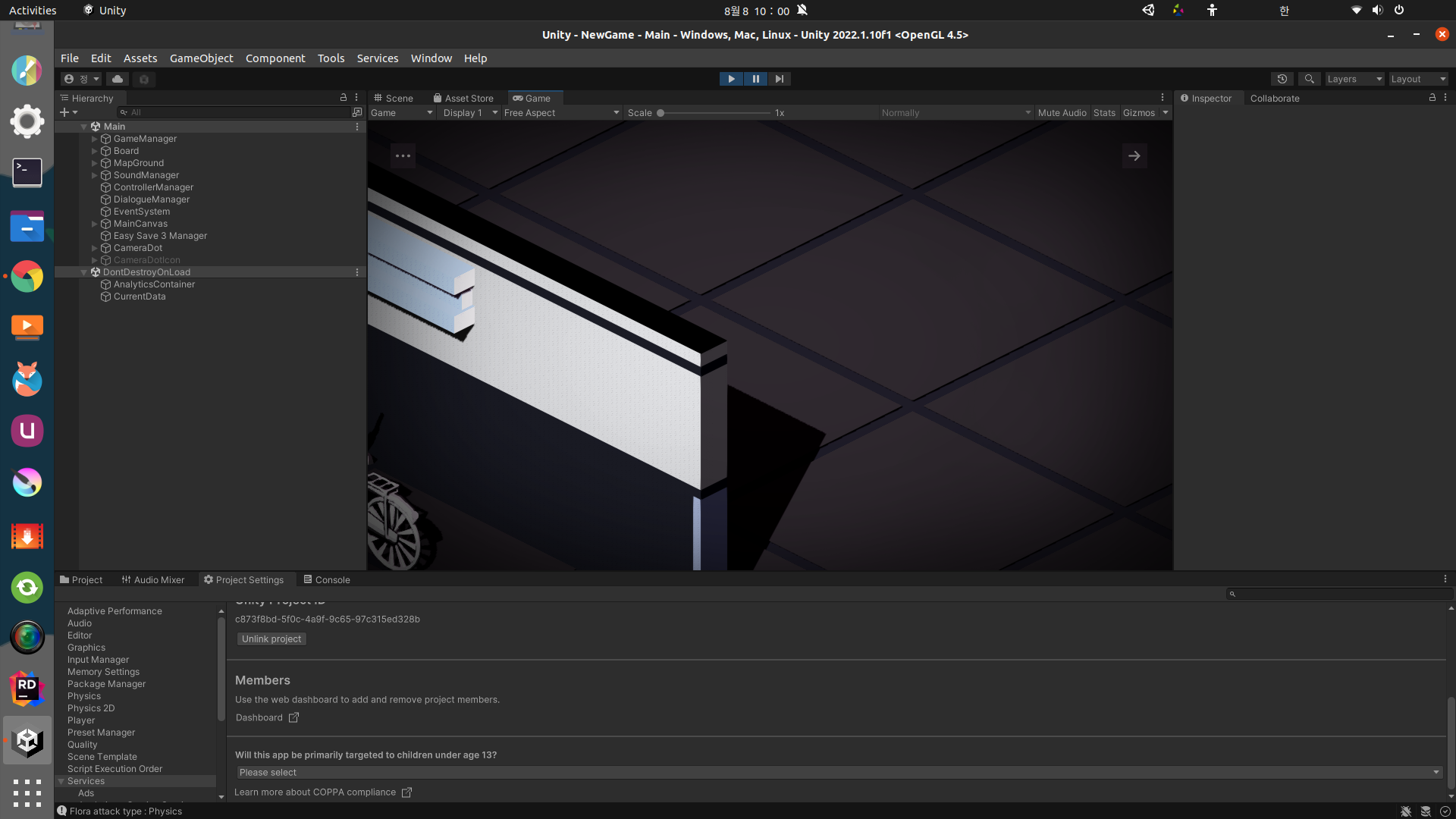Toggle the Inspector panel lock
Image resolution: width=1456 pixels, height=819 pixels.
[x=1432, y=98]
